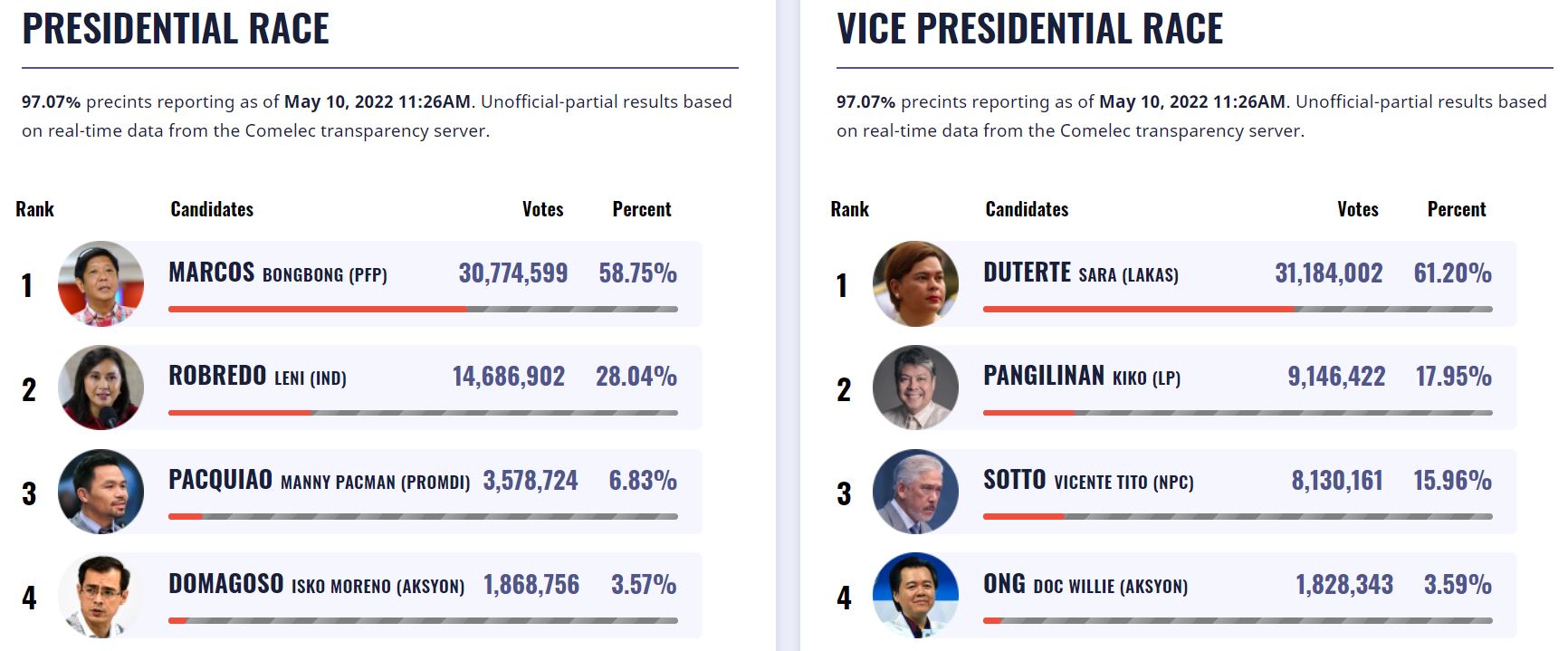1568x651 pixels.
Task: Click Votes column header in presidential table
Action: coord(542,209)
